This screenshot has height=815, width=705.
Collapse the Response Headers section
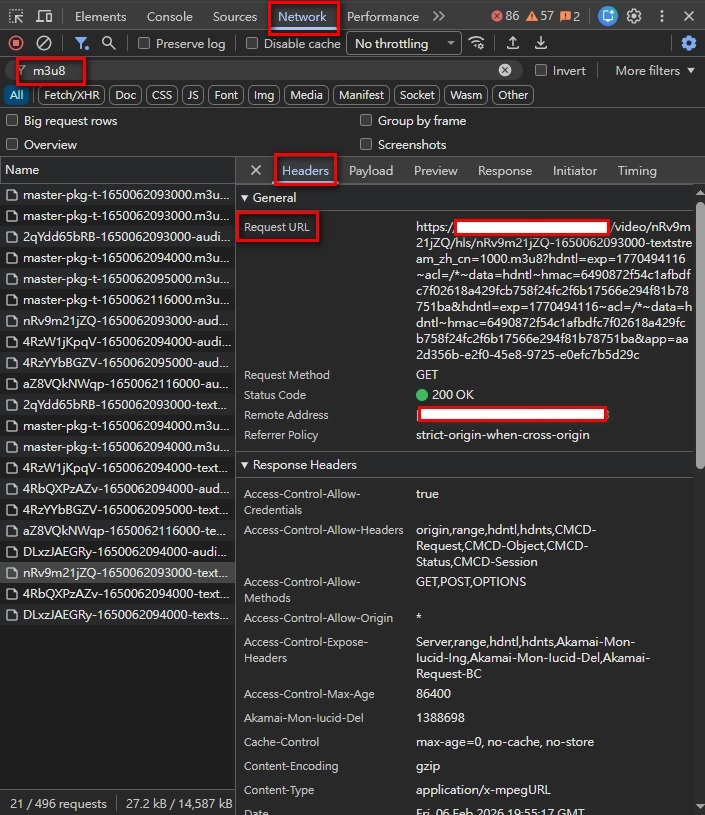246,465
